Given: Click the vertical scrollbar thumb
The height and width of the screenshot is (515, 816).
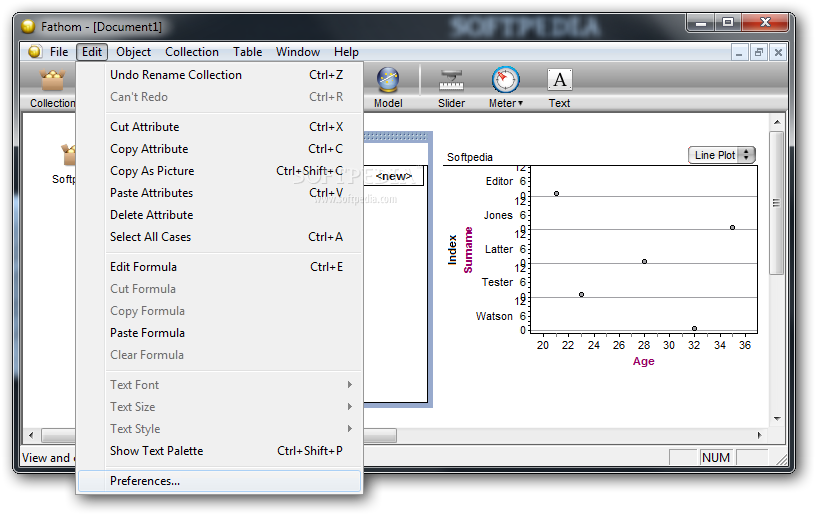Looking at the screenshot, I should click(776, 203).
